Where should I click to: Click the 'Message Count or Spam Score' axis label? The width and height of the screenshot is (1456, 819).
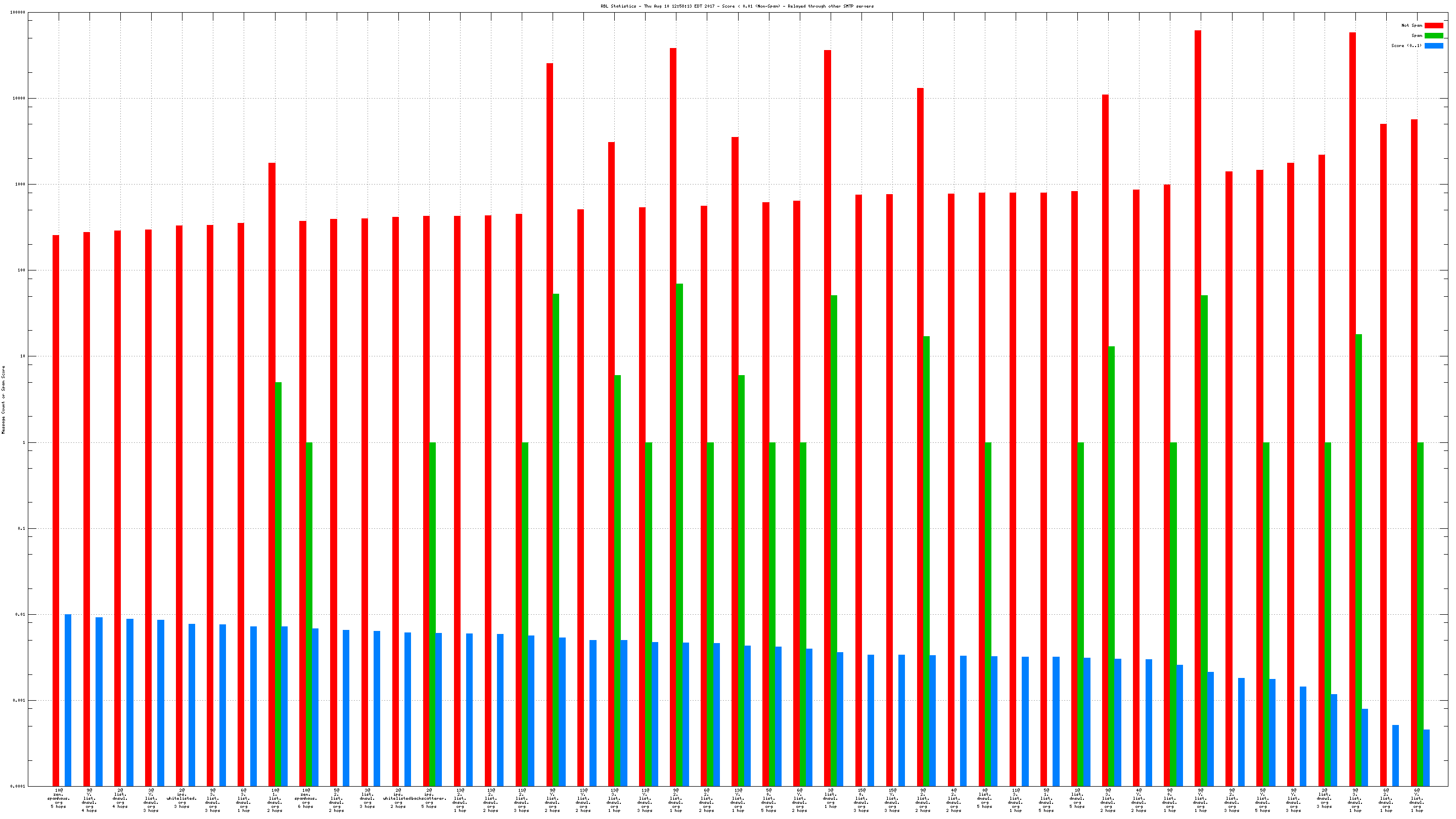pos(4,399)
